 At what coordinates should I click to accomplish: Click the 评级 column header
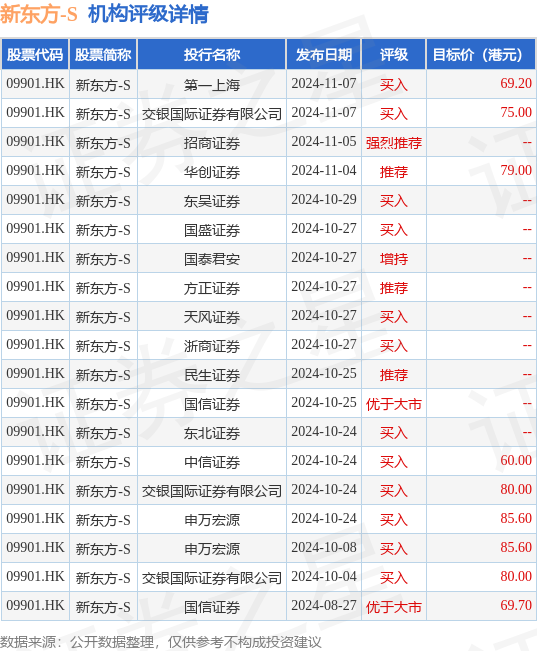click(x=394, y=54)
